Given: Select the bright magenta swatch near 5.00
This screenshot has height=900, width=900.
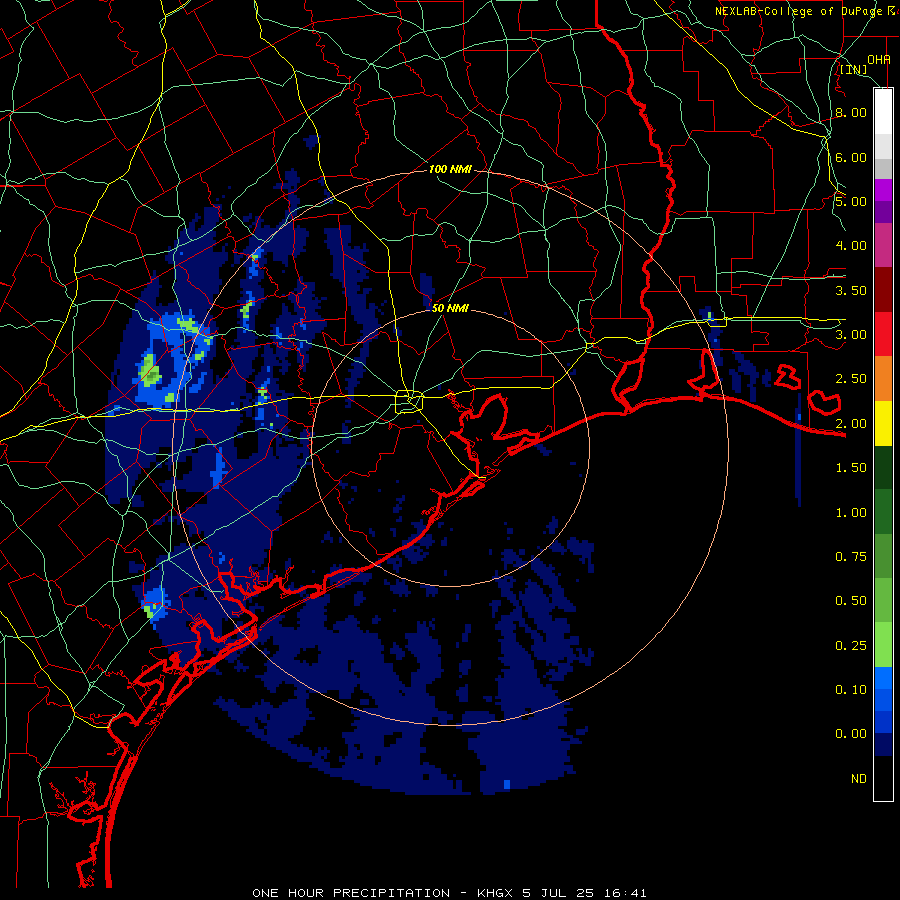Looking at the screenshot, I should coord(883,190).
